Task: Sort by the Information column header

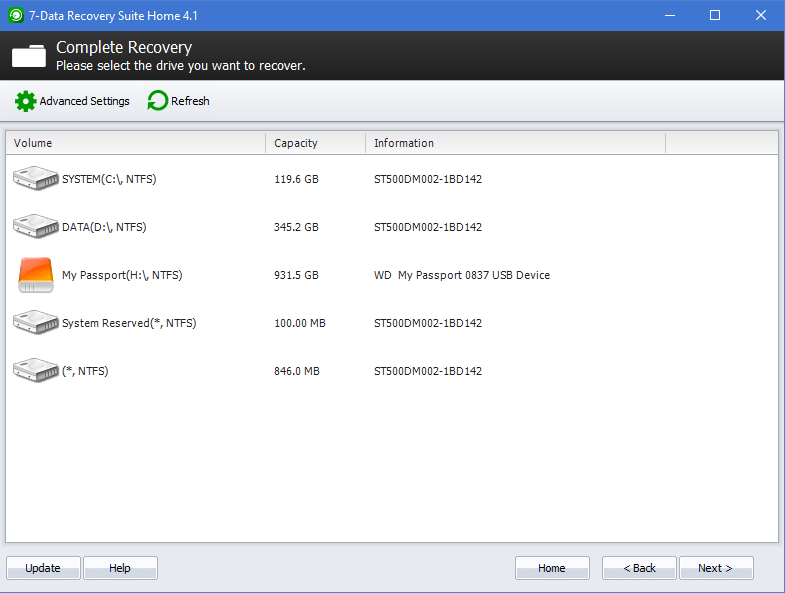Action: point(516,143)
